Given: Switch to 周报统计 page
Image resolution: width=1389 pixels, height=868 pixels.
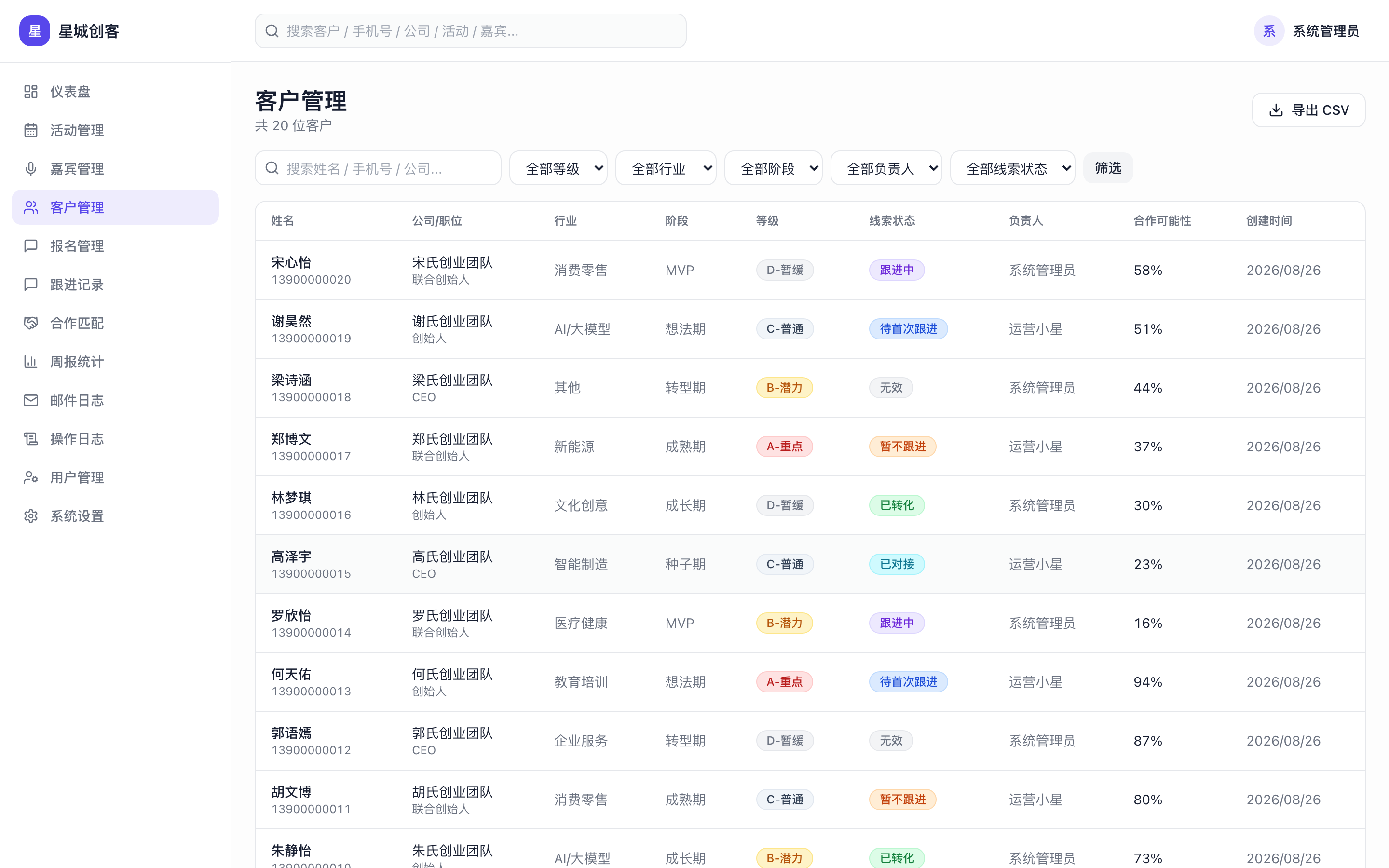Looking at the screenshot, I should [115, 362].
